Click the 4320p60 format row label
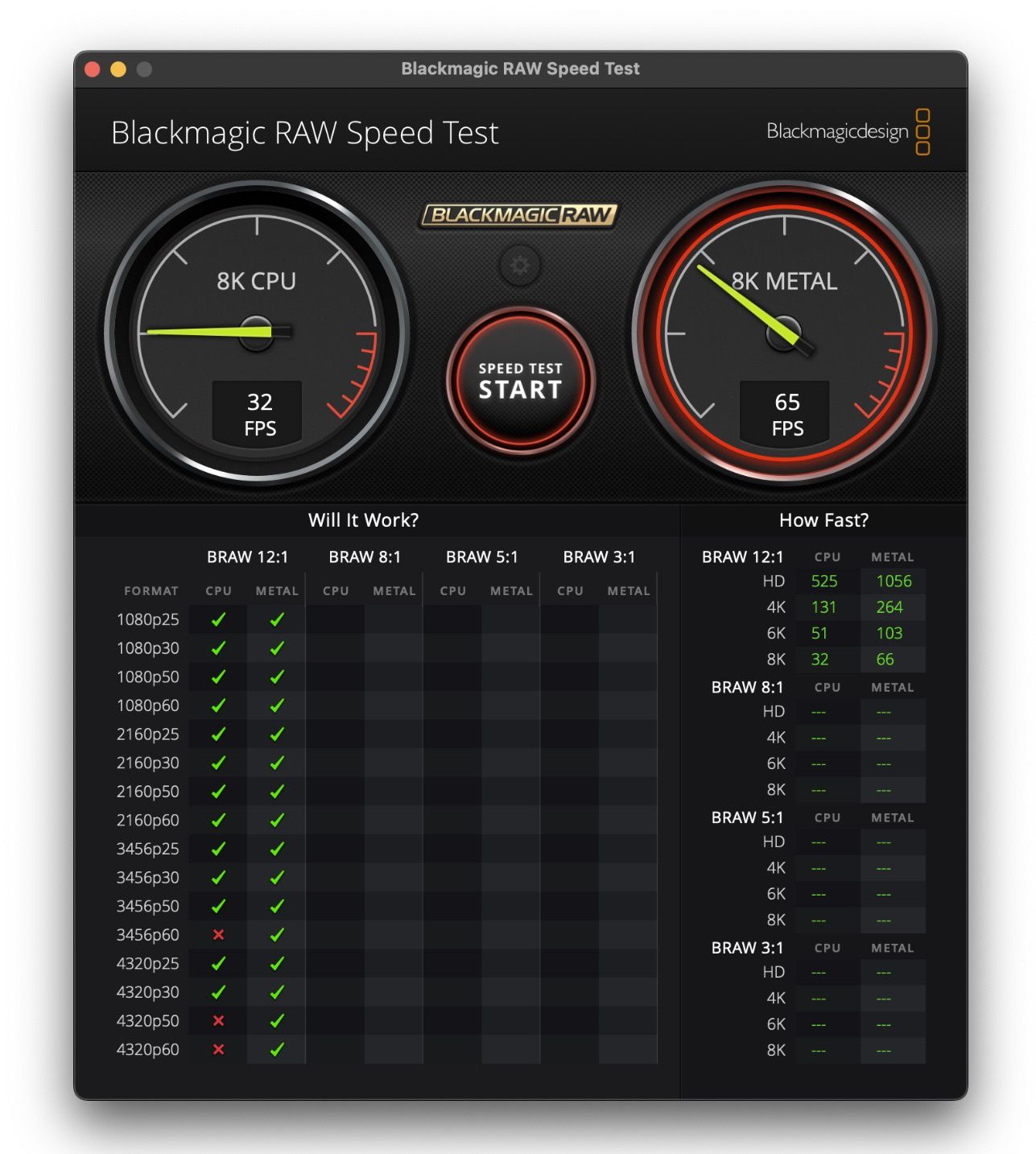The width and height of the screenshot is (1036, 1154). click(147, 1049)
